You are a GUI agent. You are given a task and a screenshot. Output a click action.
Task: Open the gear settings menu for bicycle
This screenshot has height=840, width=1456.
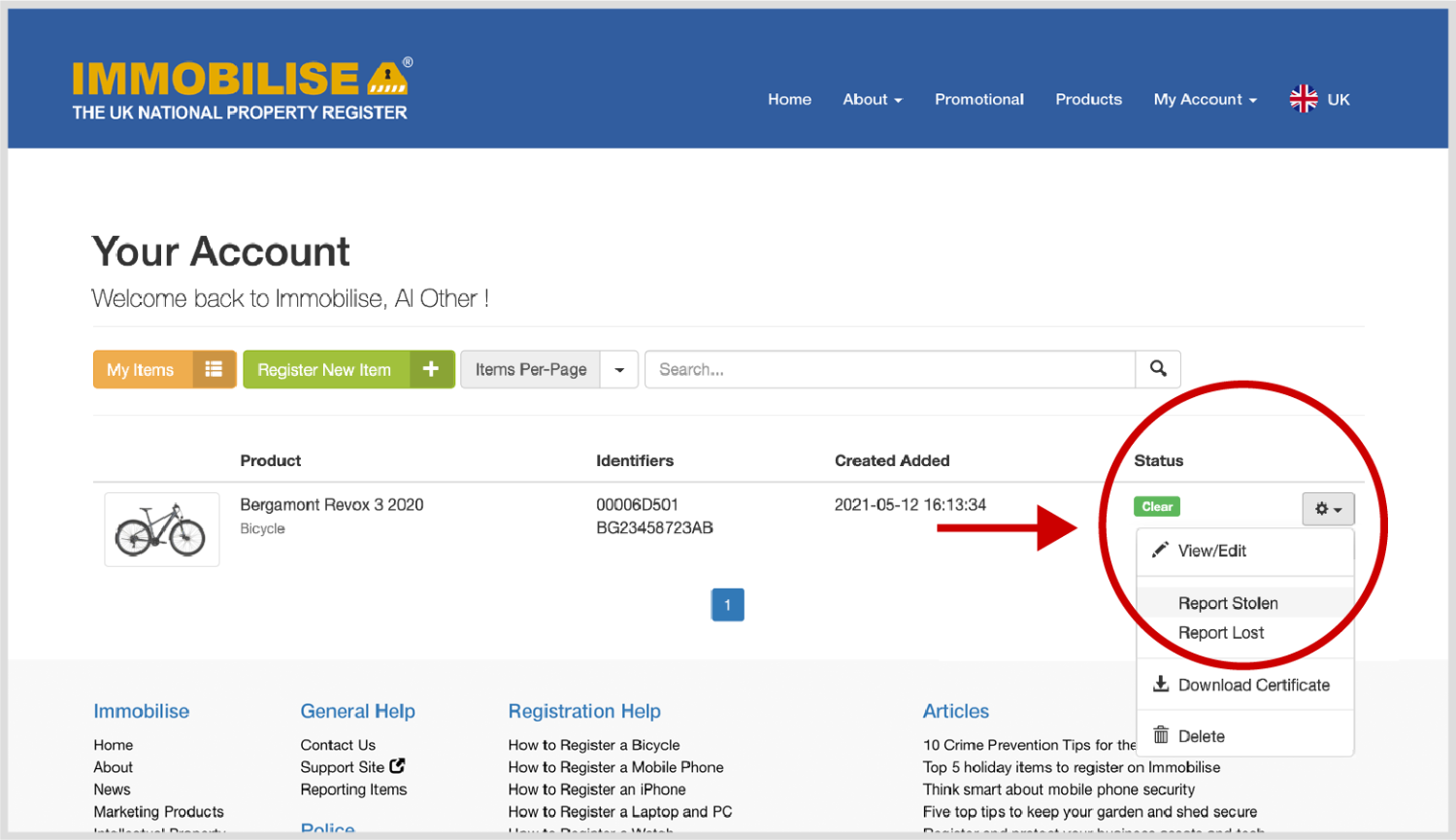[1327, 509]
